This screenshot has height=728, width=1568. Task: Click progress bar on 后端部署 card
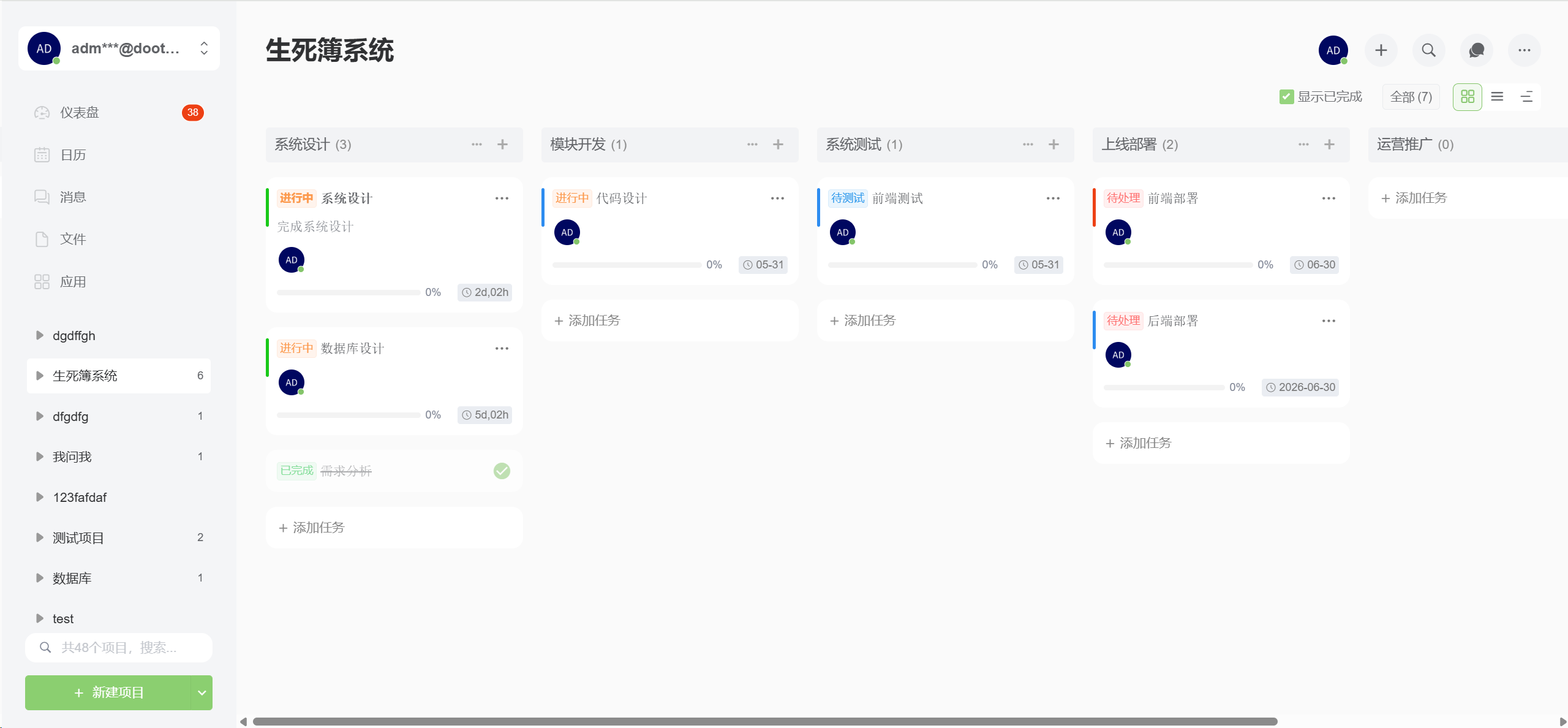[x=1163, y=387]
